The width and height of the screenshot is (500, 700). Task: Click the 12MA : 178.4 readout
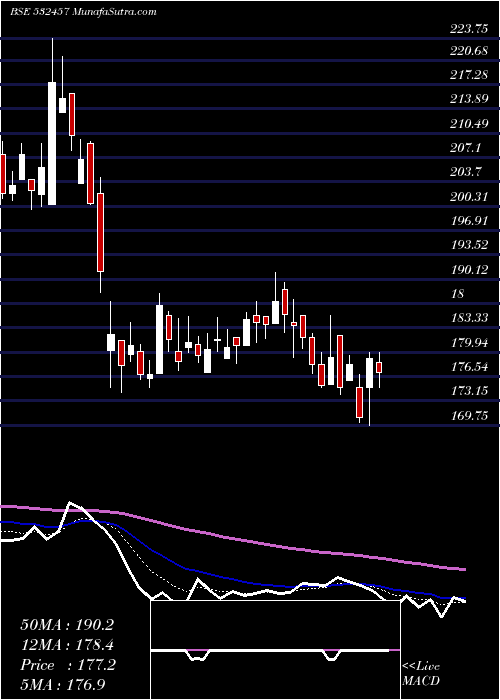pos(67,644)
